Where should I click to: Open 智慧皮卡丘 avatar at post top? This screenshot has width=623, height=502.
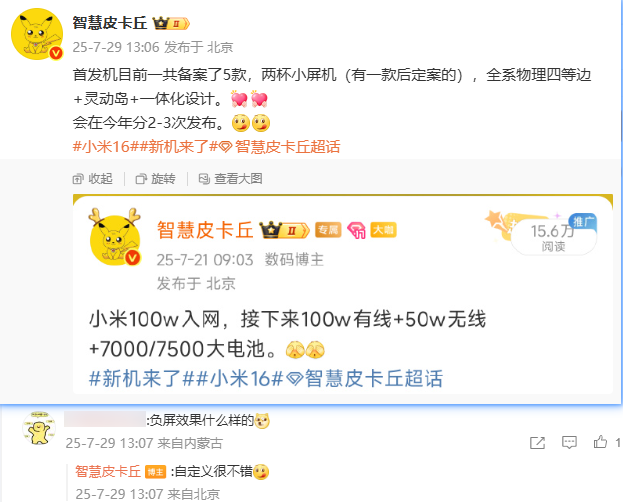tap(37, 34)
